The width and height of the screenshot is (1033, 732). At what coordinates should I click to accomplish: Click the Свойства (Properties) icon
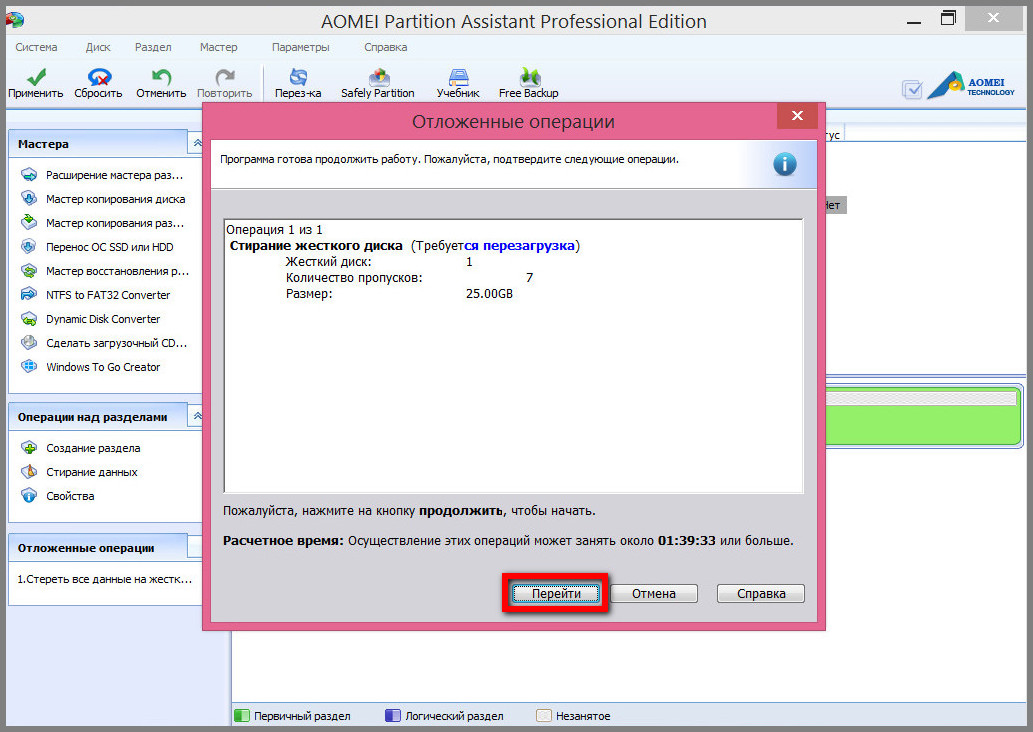pyautogui.click(x=29, y=495)
